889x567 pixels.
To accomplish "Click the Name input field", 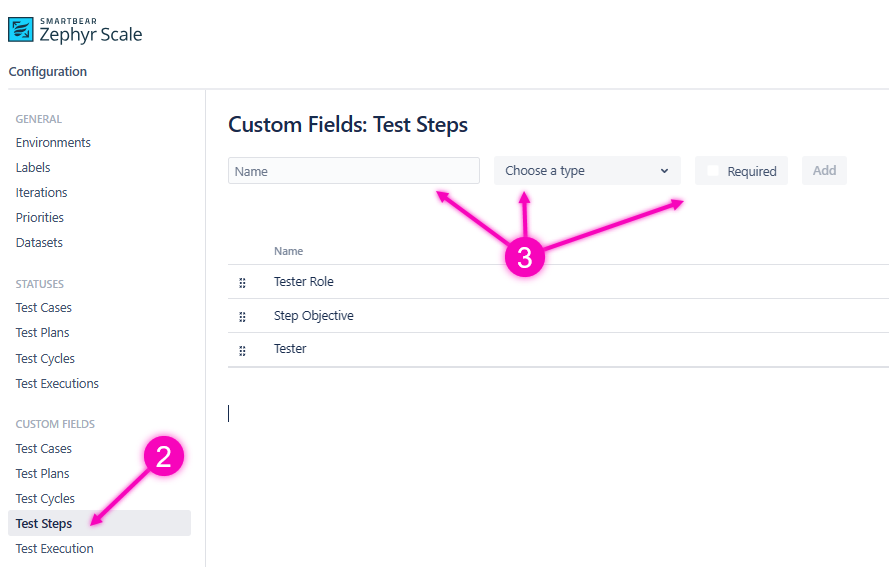I will 354,171.
